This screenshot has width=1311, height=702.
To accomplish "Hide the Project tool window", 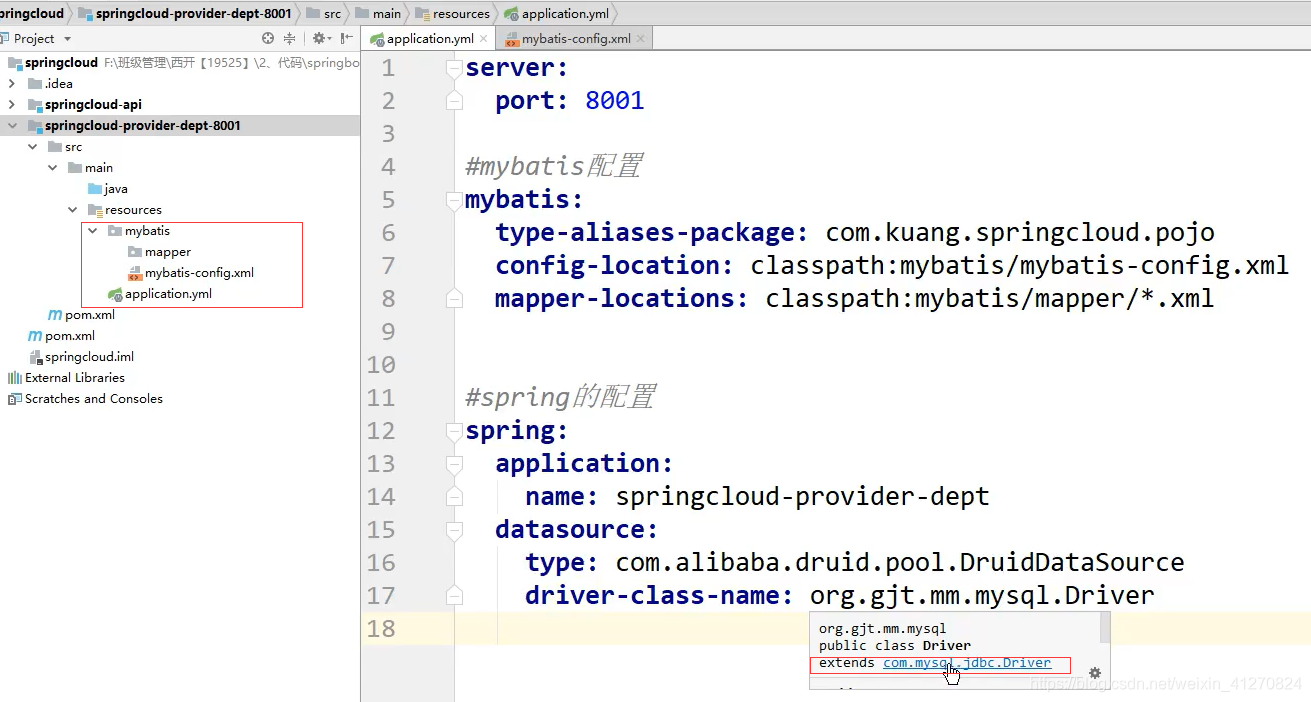I will pos(346,38).
